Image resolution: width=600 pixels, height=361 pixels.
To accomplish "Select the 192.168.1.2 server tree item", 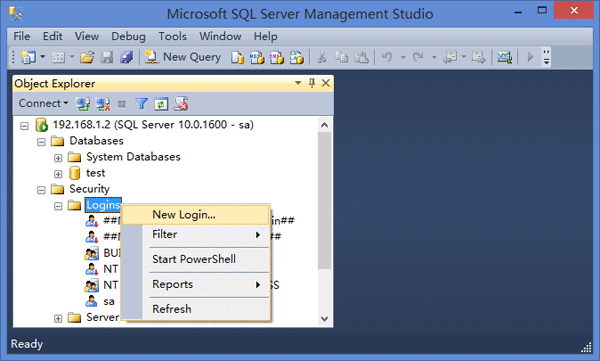I will [x=153, y=125].
